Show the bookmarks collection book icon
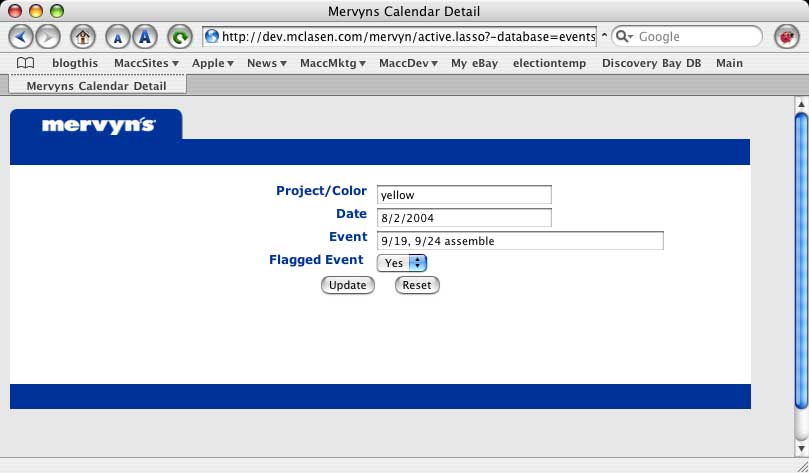This screenshot has height=473, width=809. pyautogui.click(x=25, y=63)
